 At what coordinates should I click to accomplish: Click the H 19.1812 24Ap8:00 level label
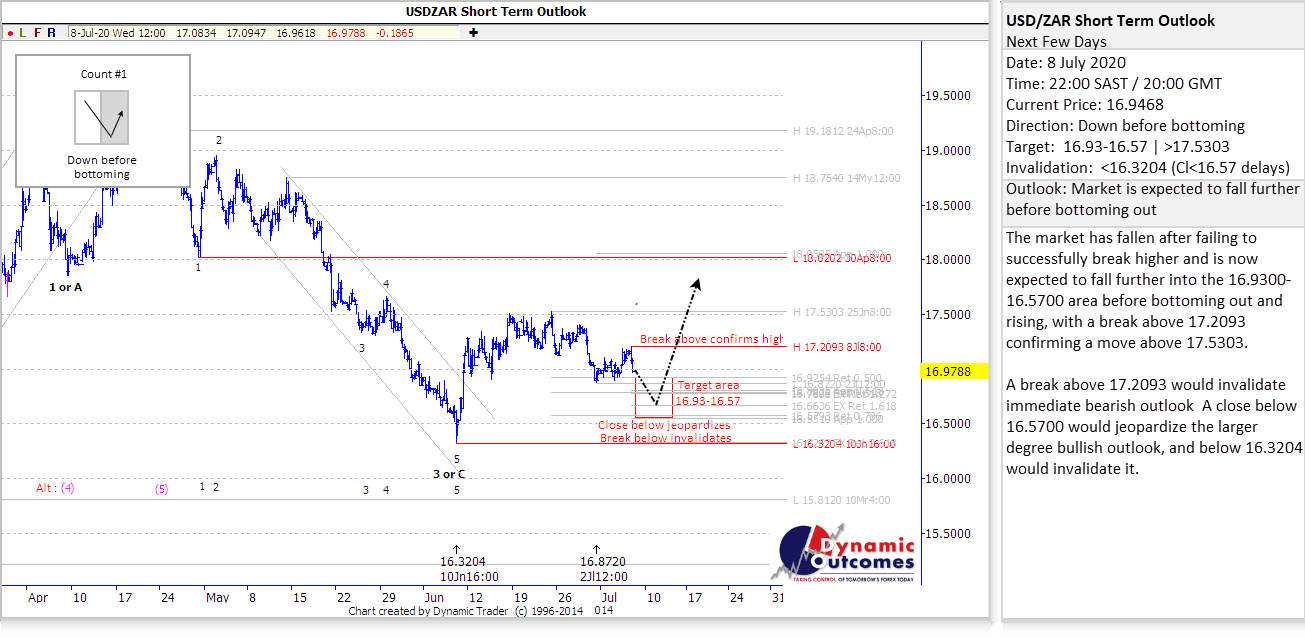(845, 131)
